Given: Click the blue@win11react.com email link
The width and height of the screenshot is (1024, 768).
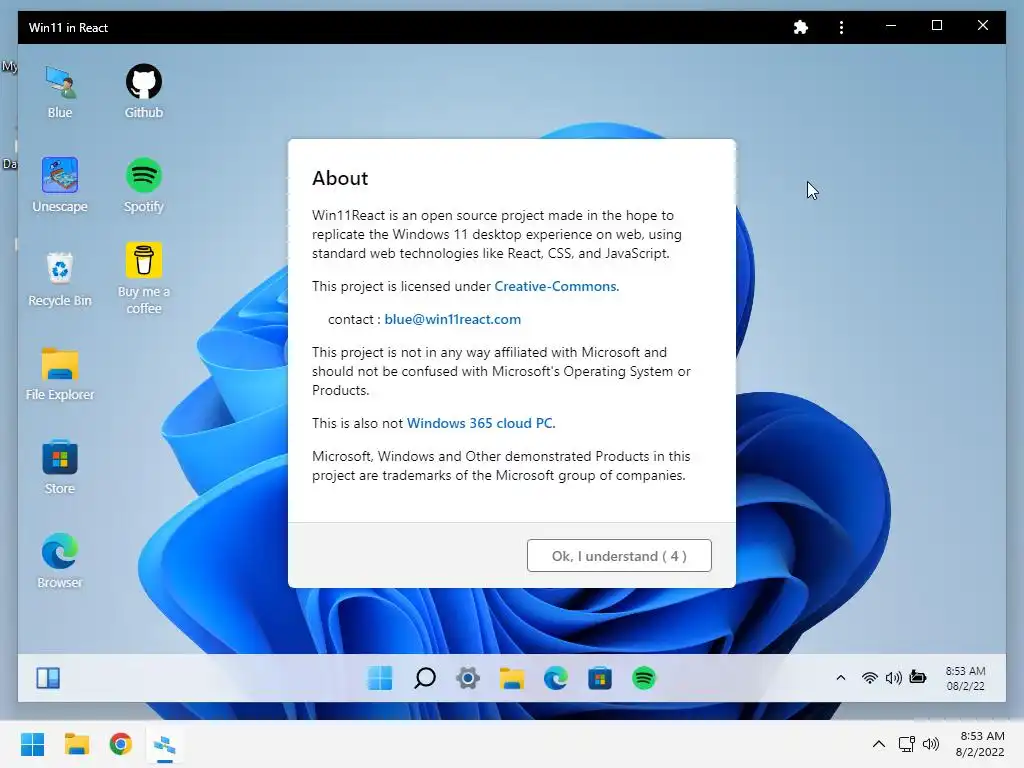Looking at the screenshot, I should coord(453,319).
